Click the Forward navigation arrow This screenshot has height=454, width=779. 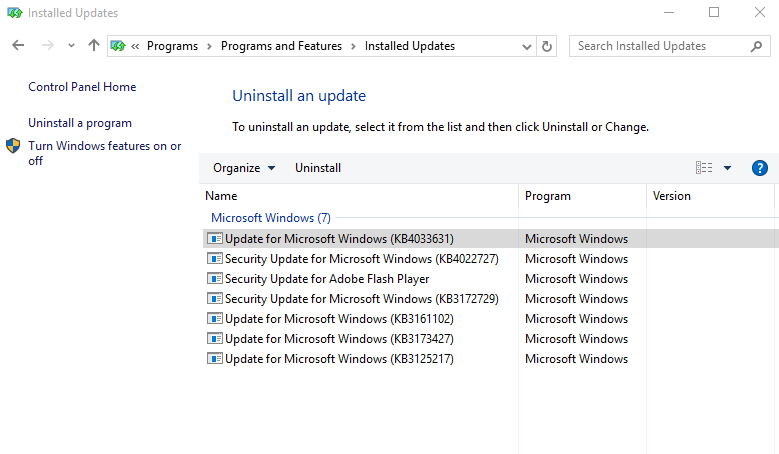(x=48, y=46)
